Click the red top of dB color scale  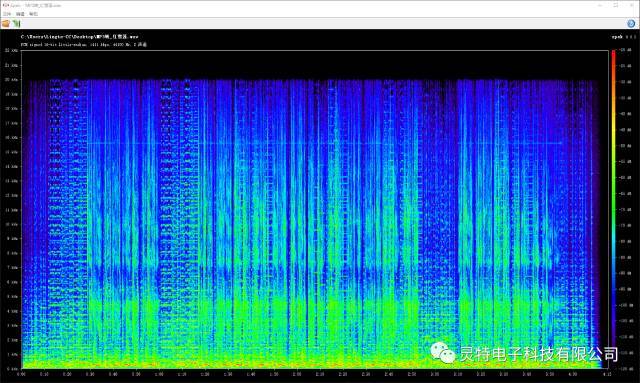613,54
